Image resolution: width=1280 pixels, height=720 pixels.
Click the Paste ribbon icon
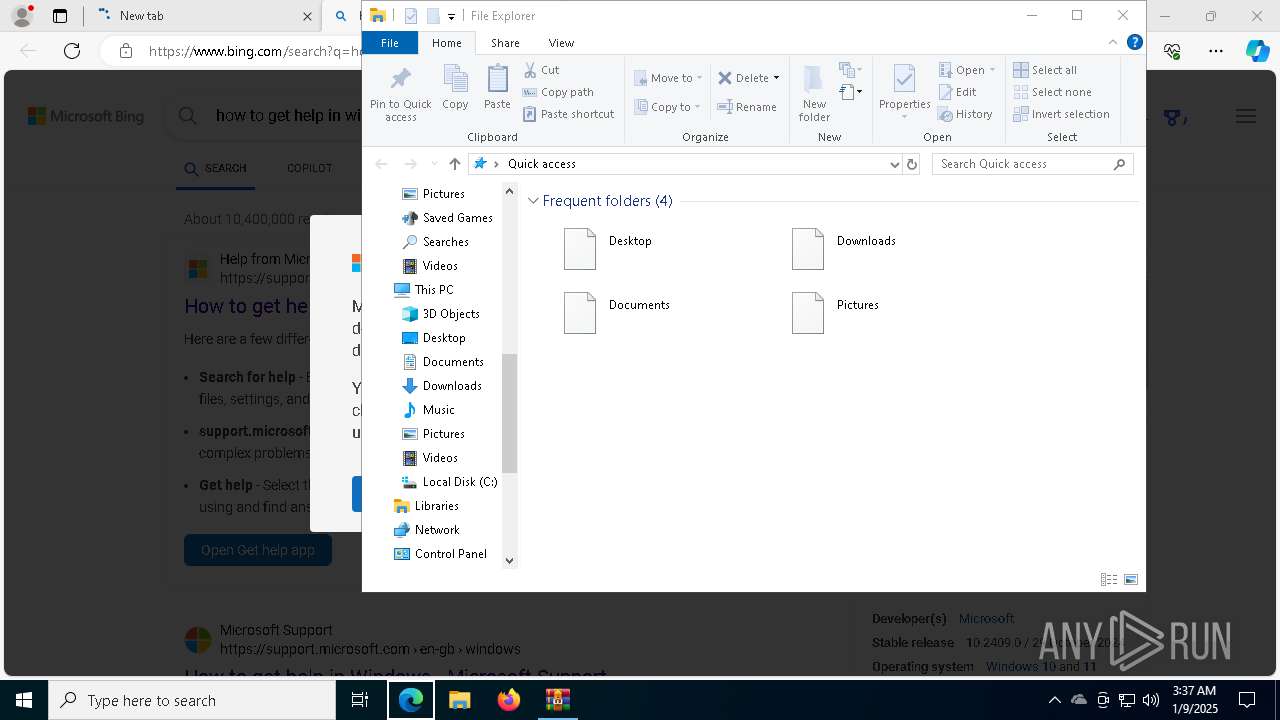497,88
